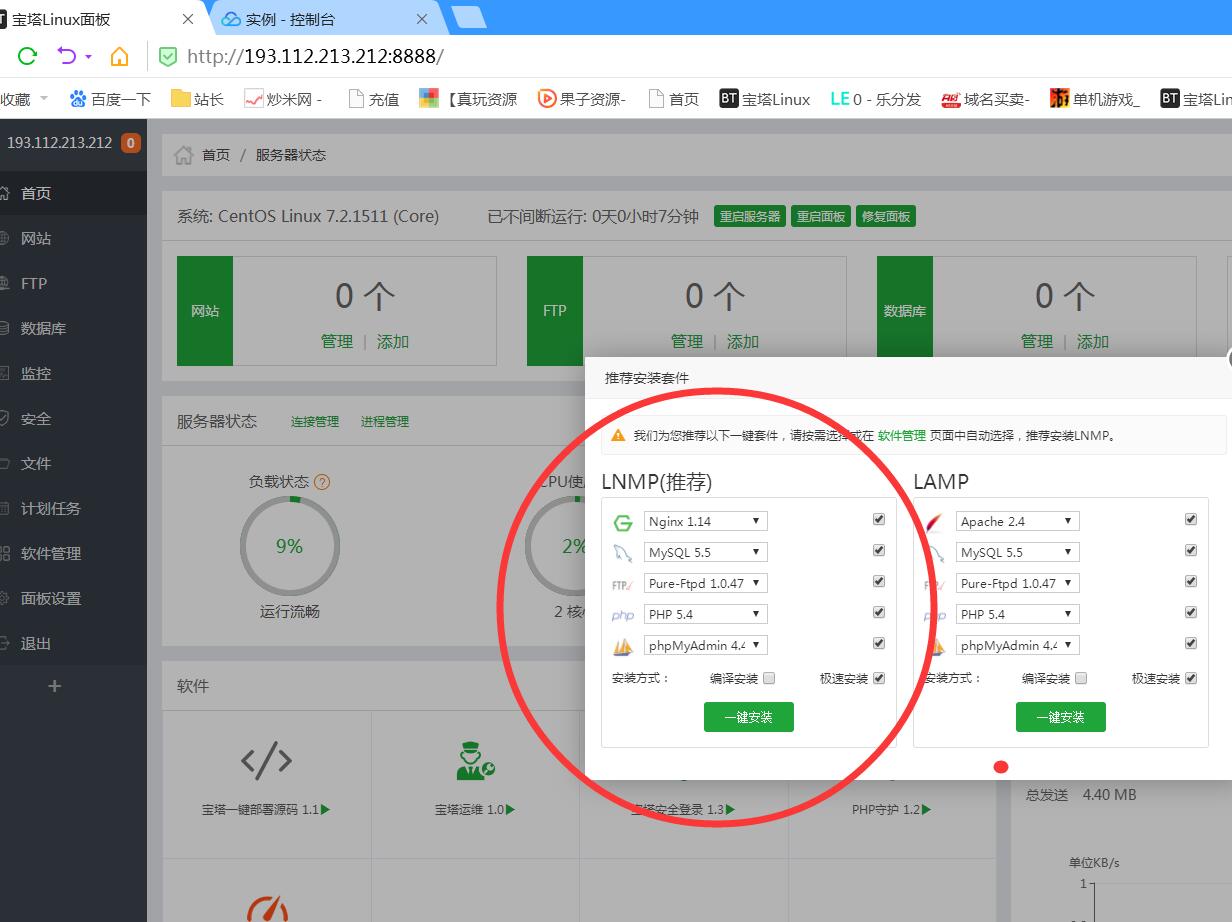Click the undo/back arrow icon in toolbar
Screen dimensions: 1232x922
(x=67, y=56)
